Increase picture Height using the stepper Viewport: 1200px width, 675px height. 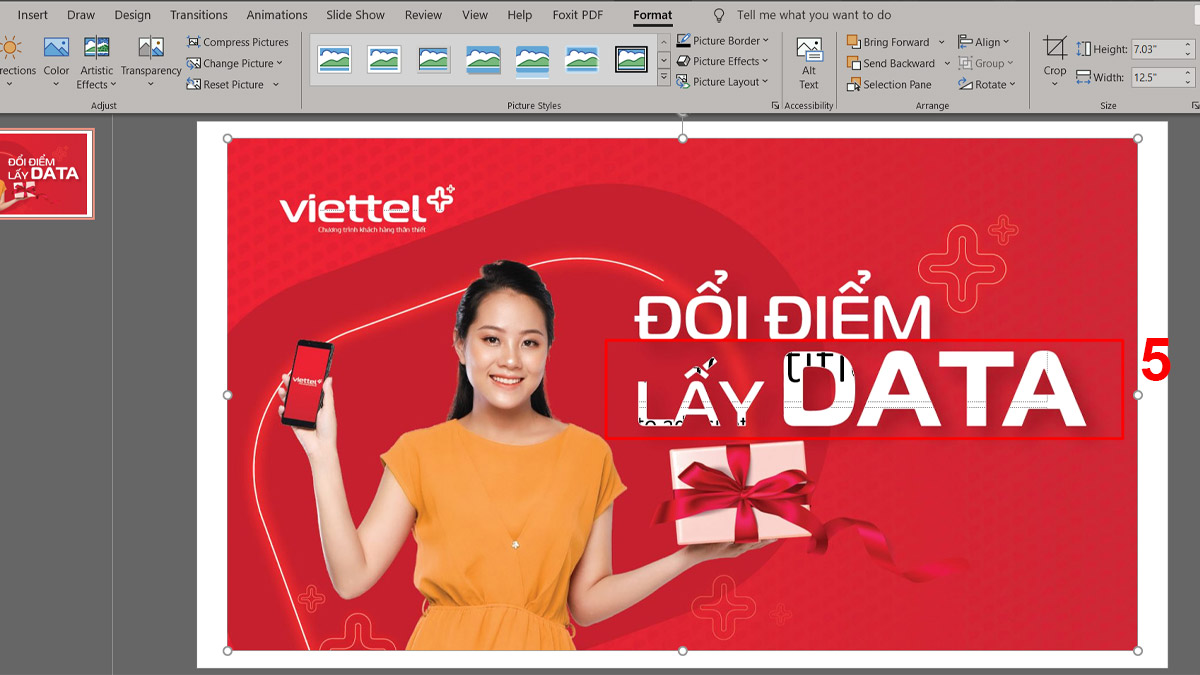[1189, 42]
